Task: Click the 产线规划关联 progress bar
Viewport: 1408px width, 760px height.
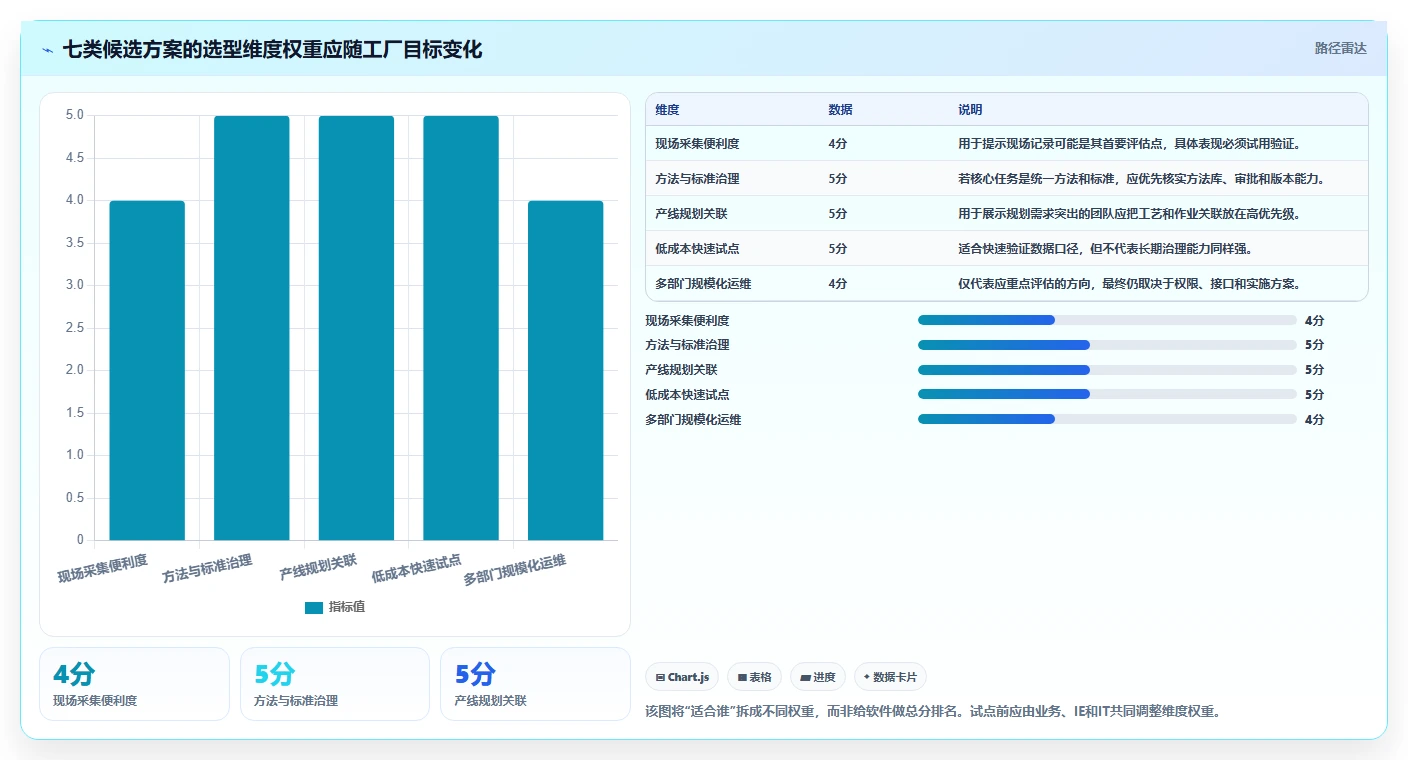Action: click(1107, 370)
